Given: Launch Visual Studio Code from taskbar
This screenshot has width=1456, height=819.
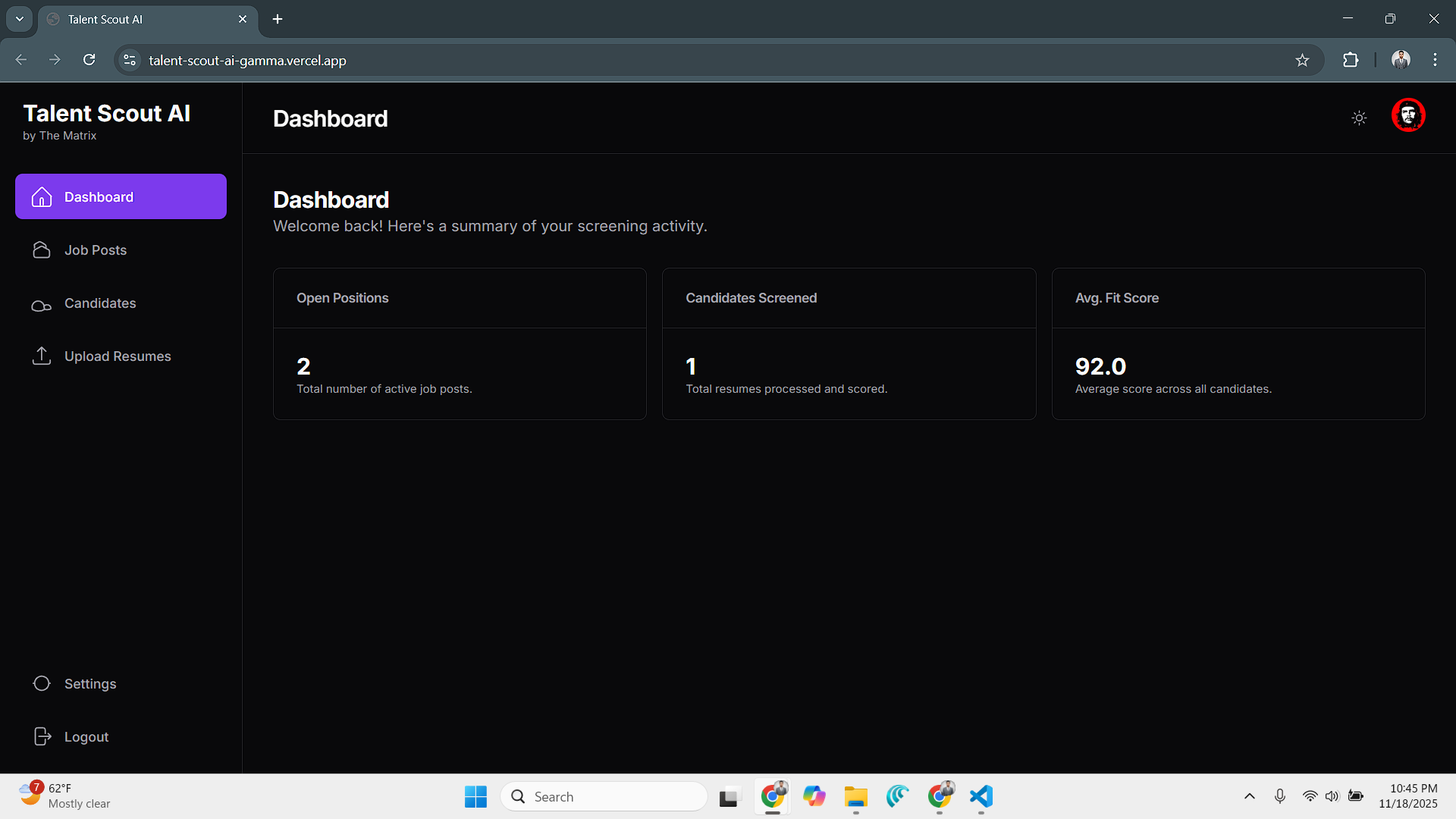Looking at the screenshot, I should 980,797.
